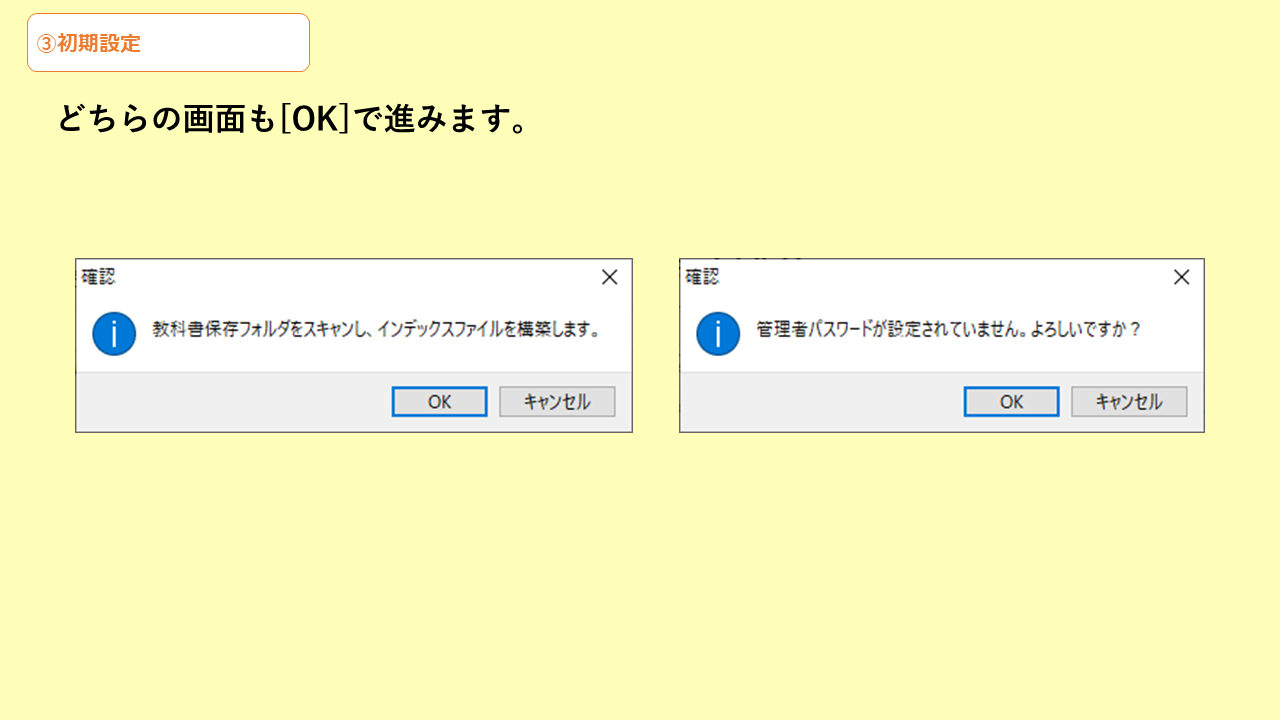
Task: Click キャンセル in the textbook folder scan dialog
Action: click(x=557, y=402)
